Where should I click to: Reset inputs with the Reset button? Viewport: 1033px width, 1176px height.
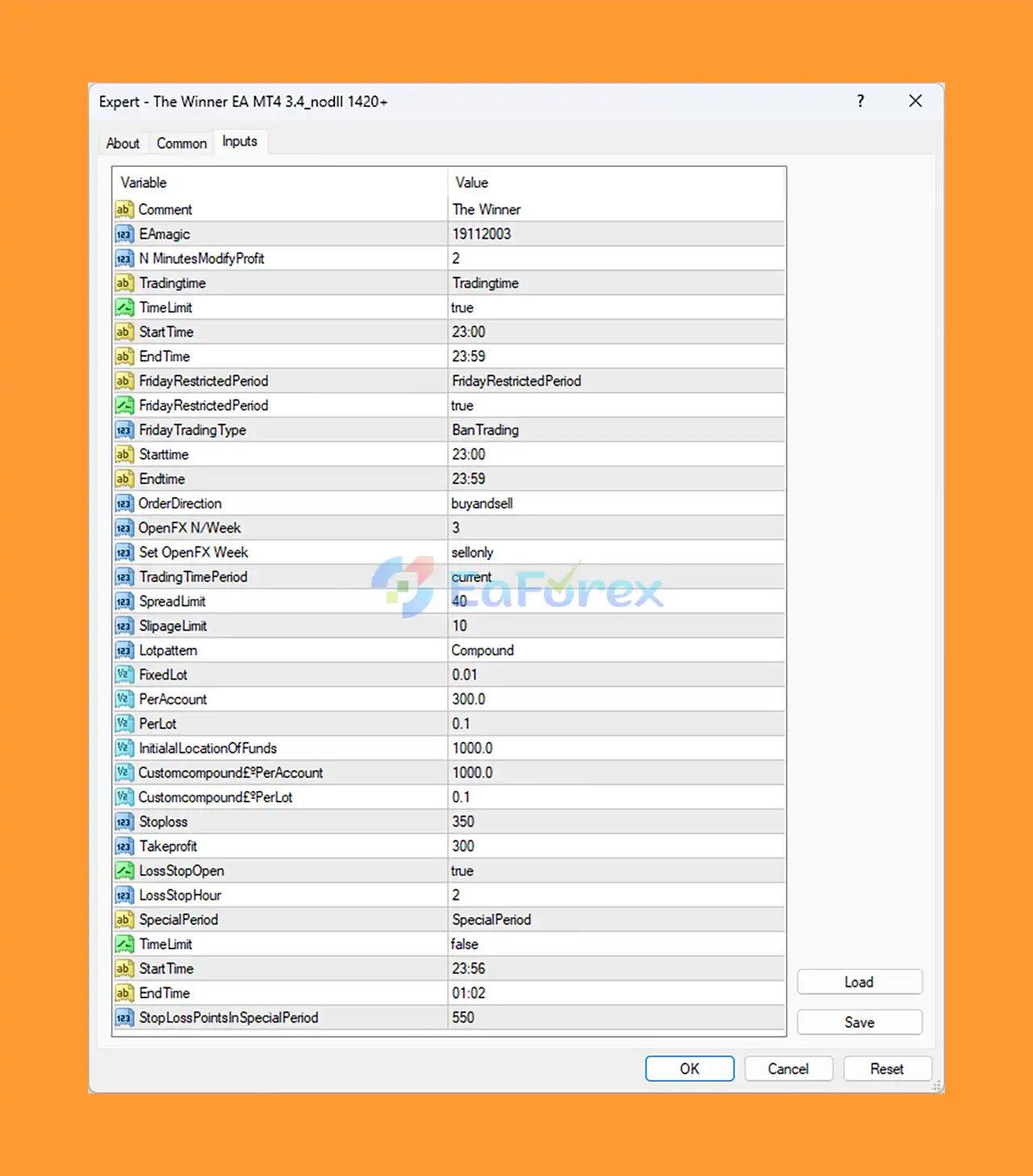click(887, 1069)
